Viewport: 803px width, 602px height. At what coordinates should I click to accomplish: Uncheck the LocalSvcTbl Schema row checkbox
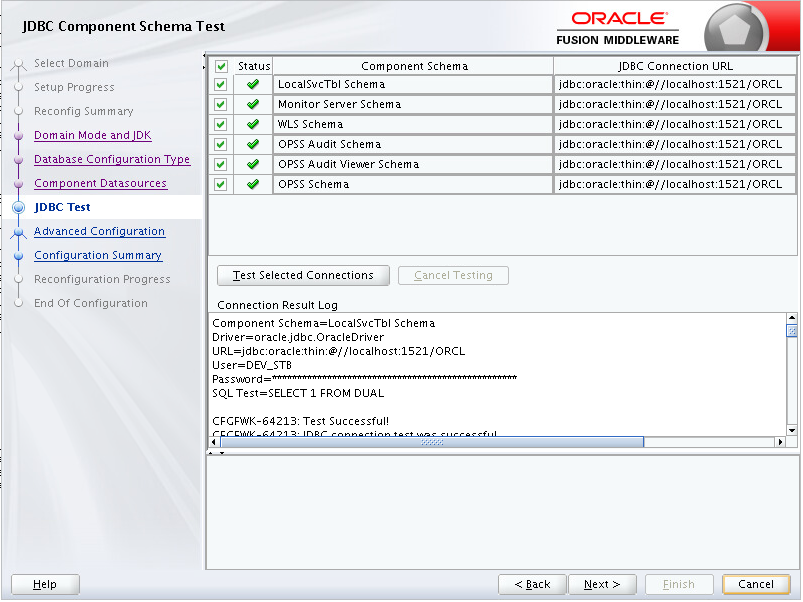[221, 84]
